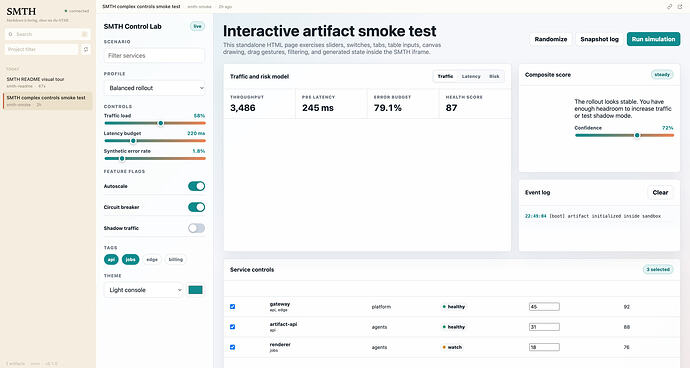Screen dimensions: 690x368
Task: Click the magnifier icon in the sidebar Search box
Action: 11,34
